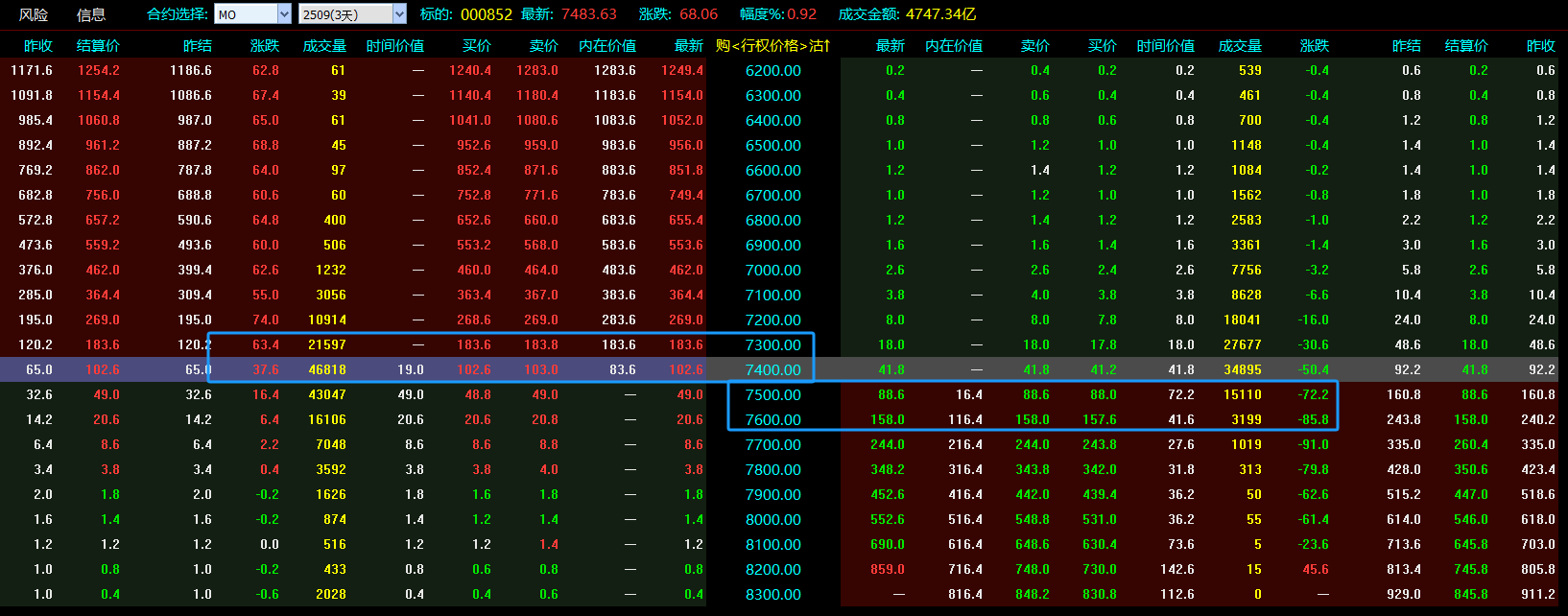
Task: Select the highlighted 7400.00 strike price
Action: [772, 369]
